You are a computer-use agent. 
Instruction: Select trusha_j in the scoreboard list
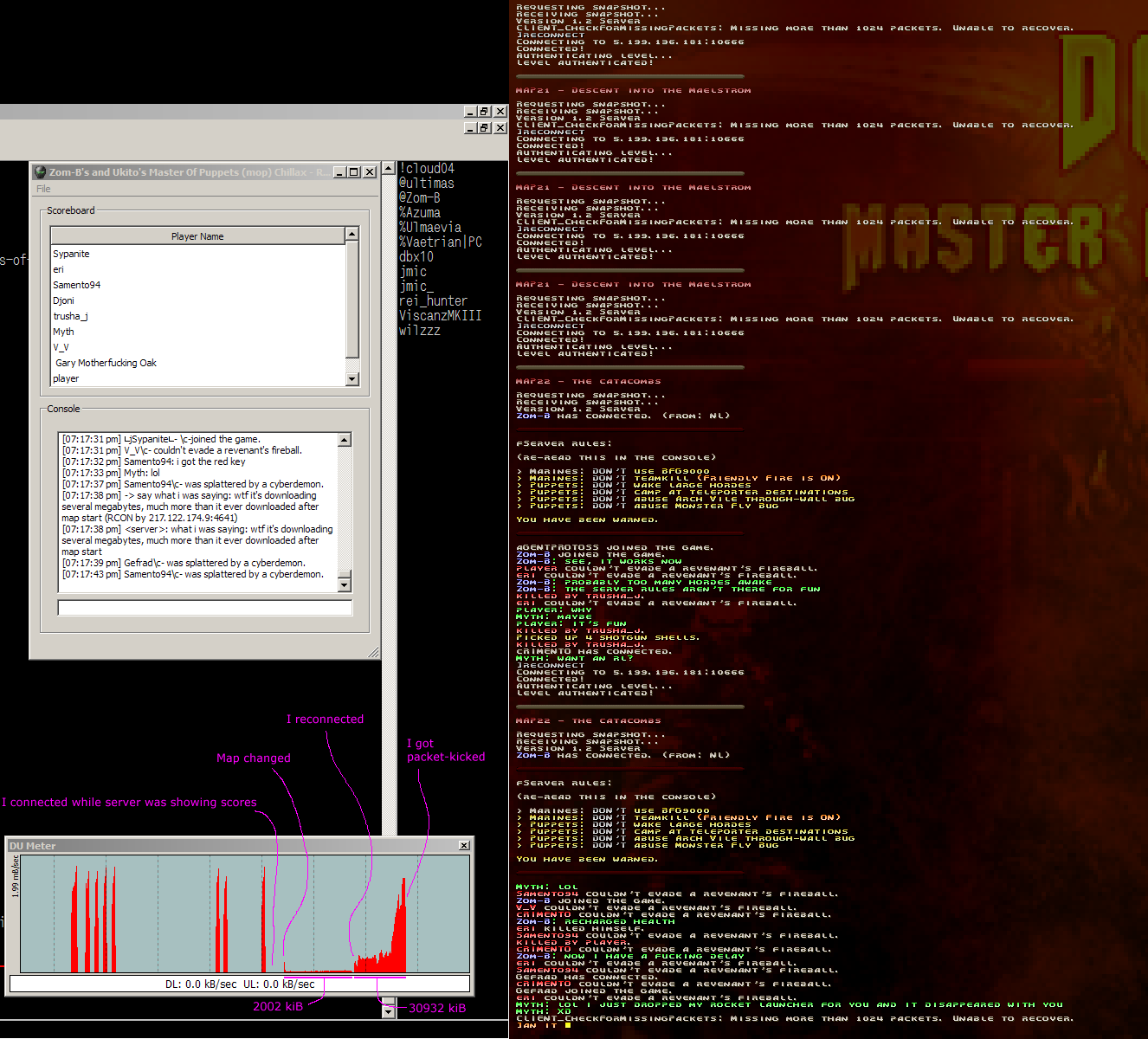click(x=70, y=317)
